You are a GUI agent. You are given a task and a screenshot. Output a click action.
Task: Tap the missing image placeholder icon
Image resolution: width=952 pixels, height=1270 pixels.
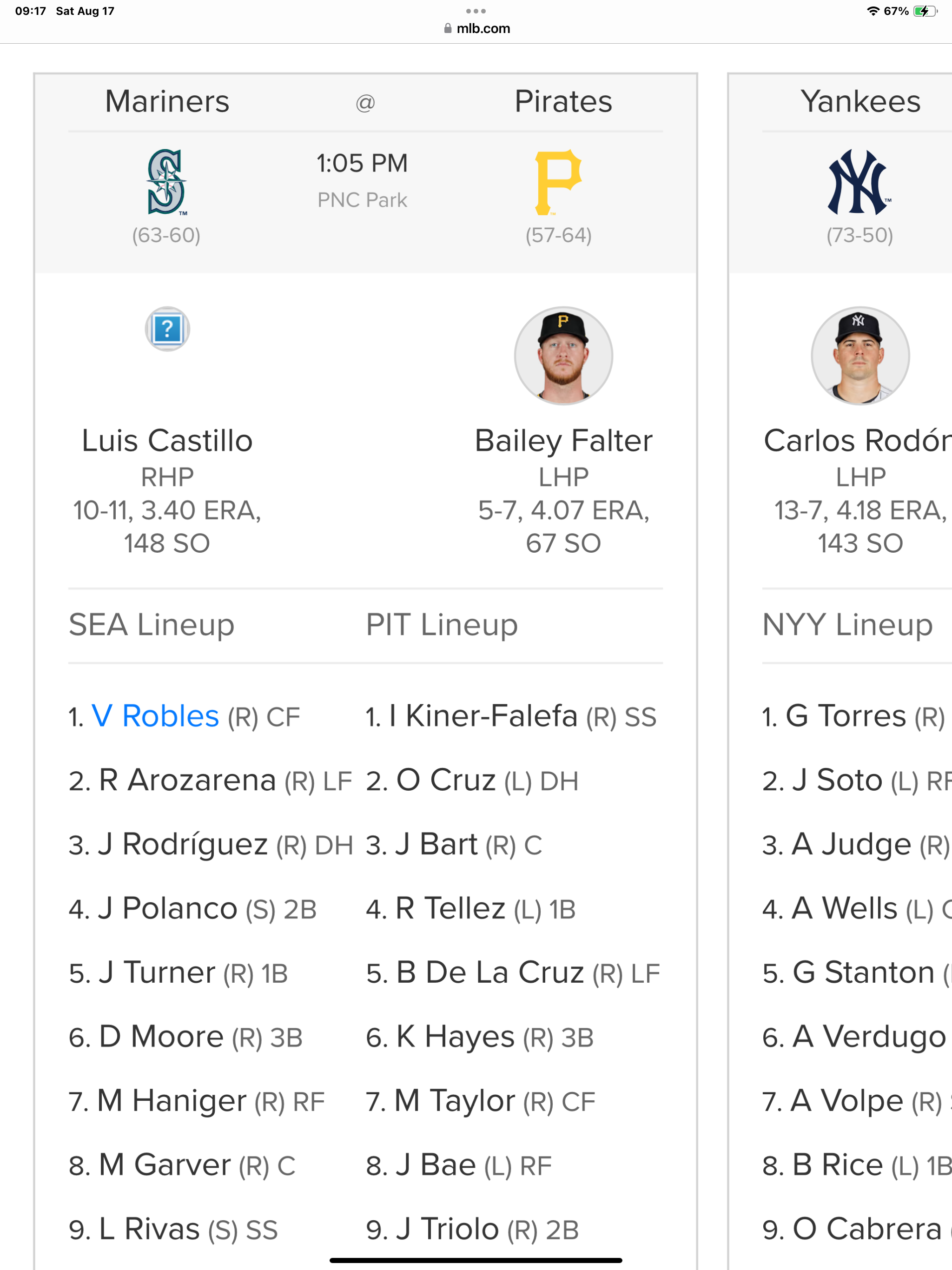167,329
